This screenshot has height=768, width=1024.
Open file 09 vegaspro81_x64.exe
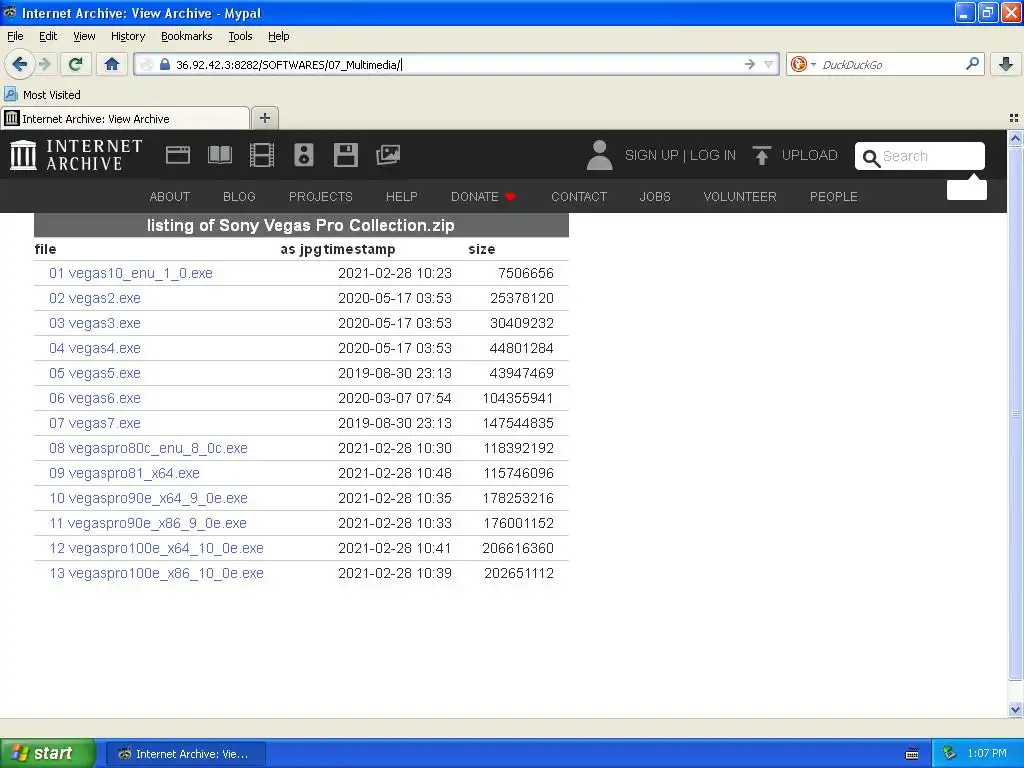pyautogui.click(x=124, y=473)
